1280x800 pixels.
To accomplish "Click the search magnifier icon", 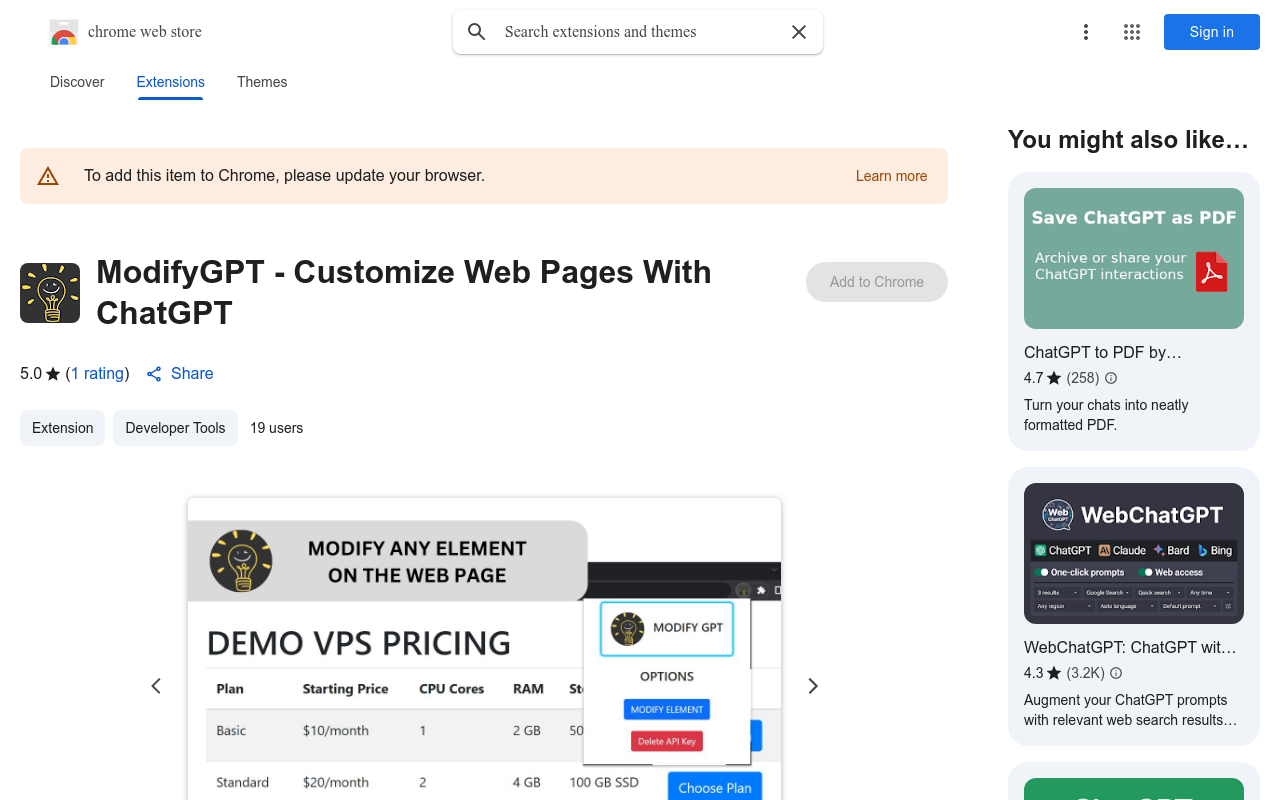I will click(x=477, y=32).
